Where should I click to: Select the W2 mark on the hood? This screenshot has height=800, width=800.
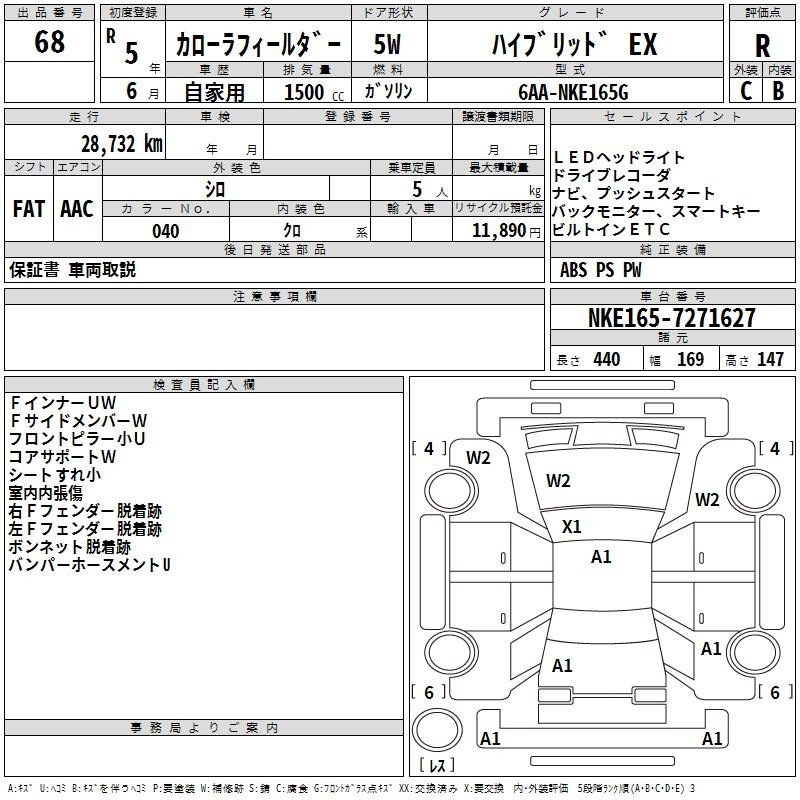coord(558,481)
